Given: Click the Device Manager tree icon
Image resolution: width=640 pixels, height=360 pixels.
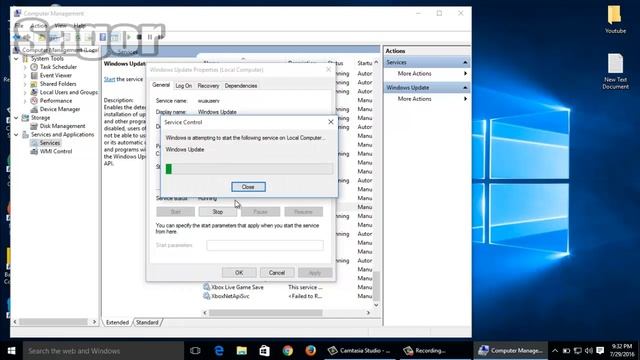Looking at the screenshot, I should [34, 109].
